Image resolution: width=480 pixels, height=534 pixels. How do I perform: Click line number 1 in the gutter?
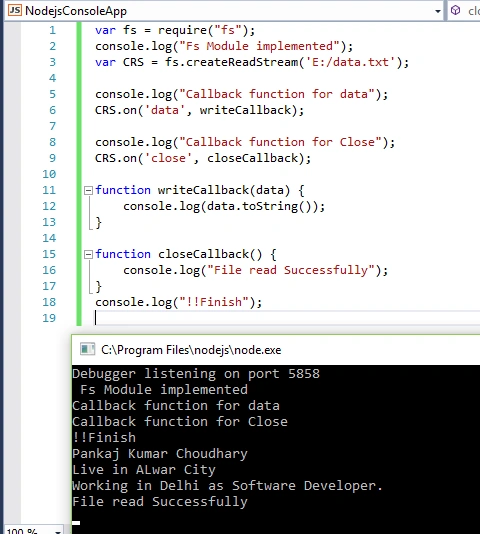[x=52, y=30]
